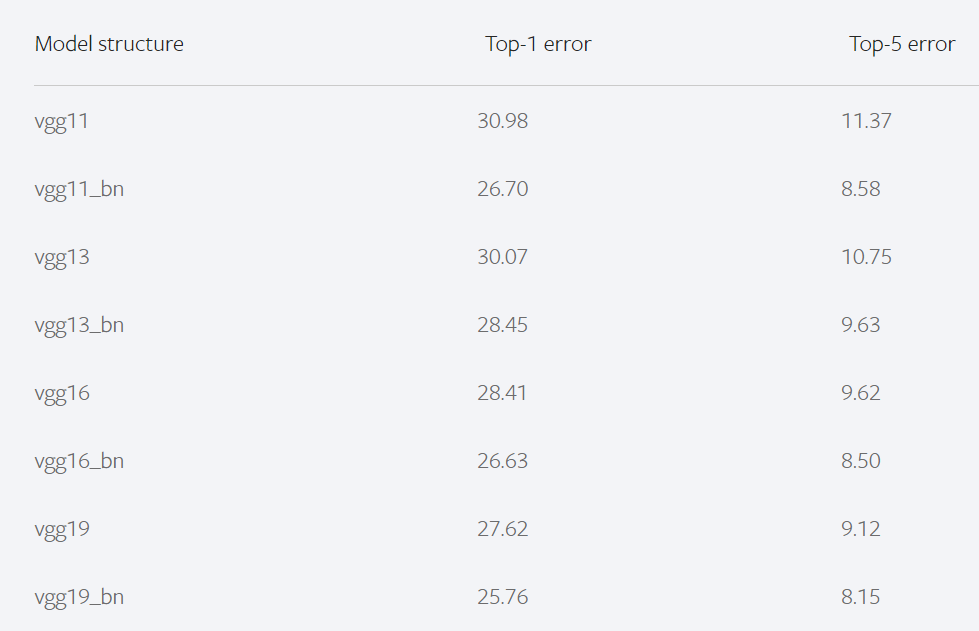Click the 30.07 error value

click(503, 258)
